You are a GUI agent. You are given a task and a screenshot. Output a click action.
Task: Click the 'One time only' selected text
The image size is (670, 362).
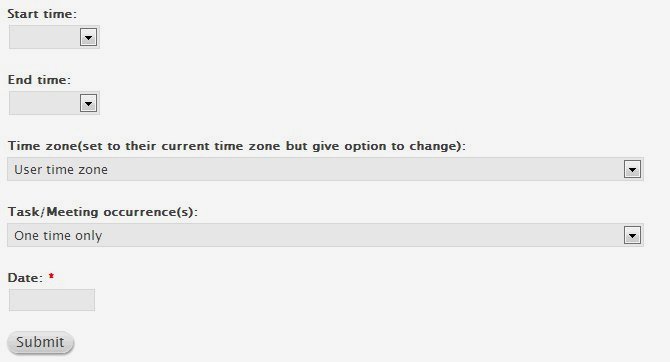click(x=58, y=235)
